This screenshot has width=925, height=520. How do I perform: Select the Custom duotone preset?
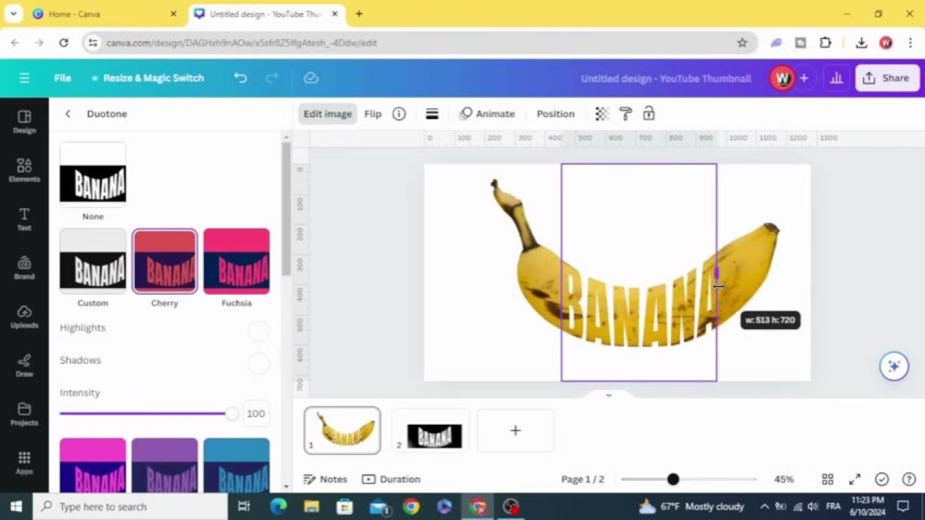[x=93, y=261]
